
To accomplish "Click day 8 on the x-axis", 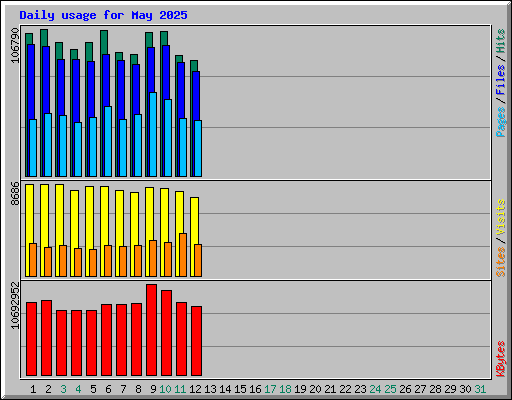I will pos(138,389).
